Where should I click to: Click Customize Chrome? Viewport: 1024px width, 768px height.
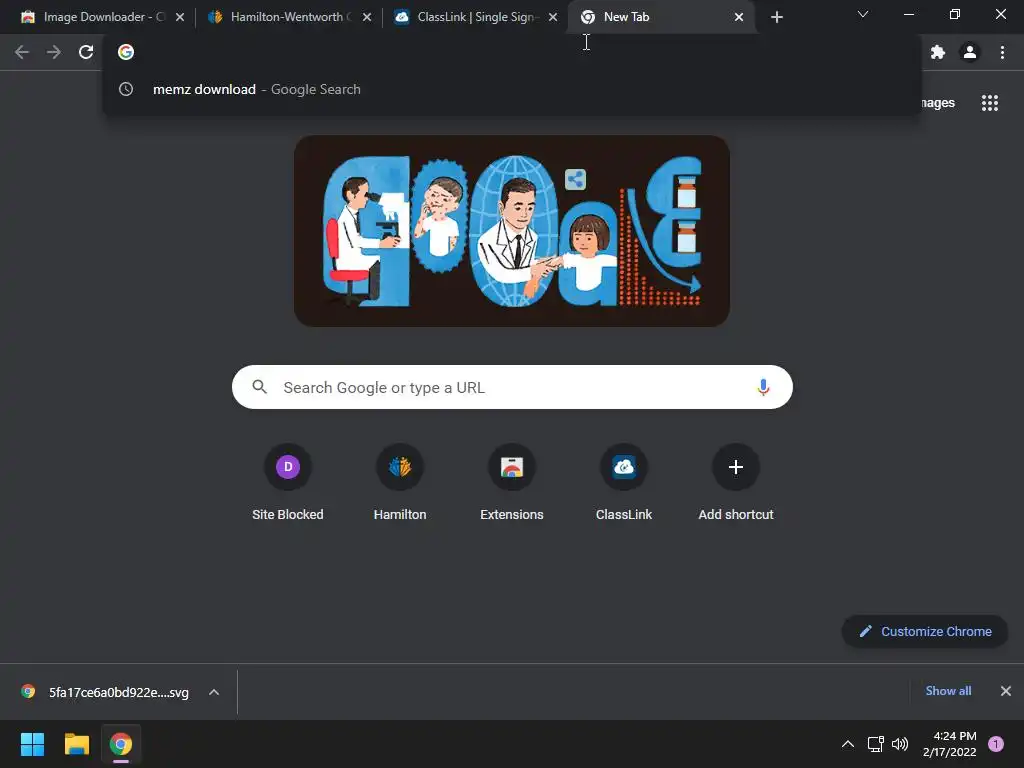[925, 632]
